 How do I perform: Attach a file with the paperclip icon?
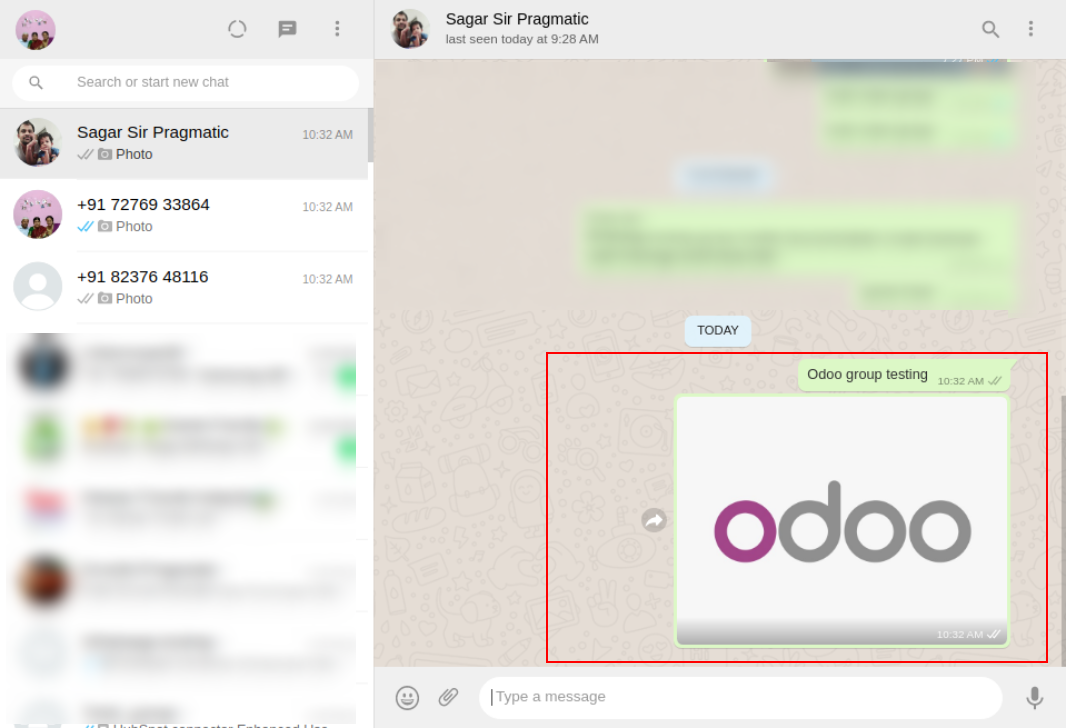(x=448, y=697)
